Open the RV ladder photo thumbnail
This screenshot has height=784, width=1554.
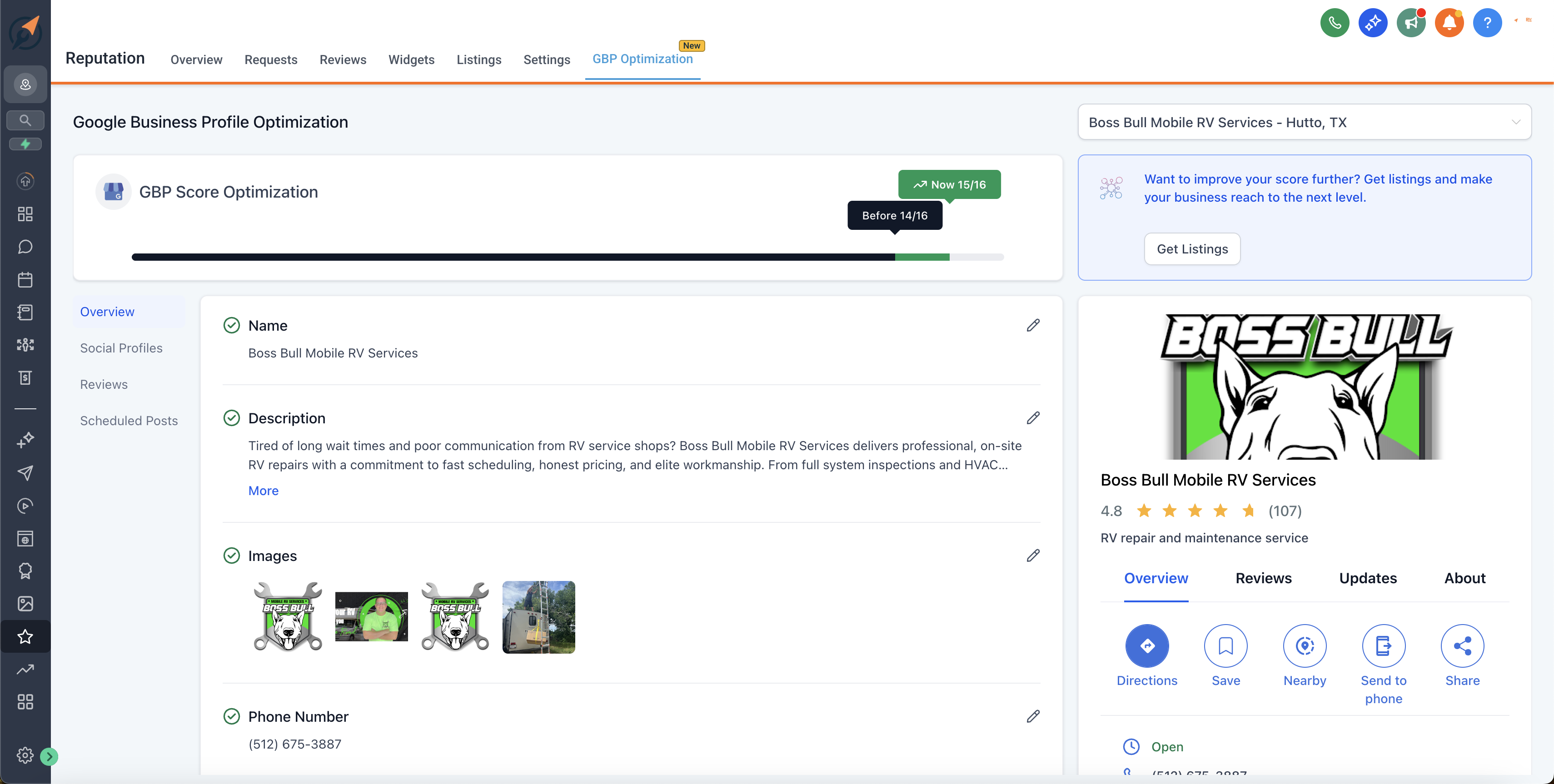pos(538,617)
